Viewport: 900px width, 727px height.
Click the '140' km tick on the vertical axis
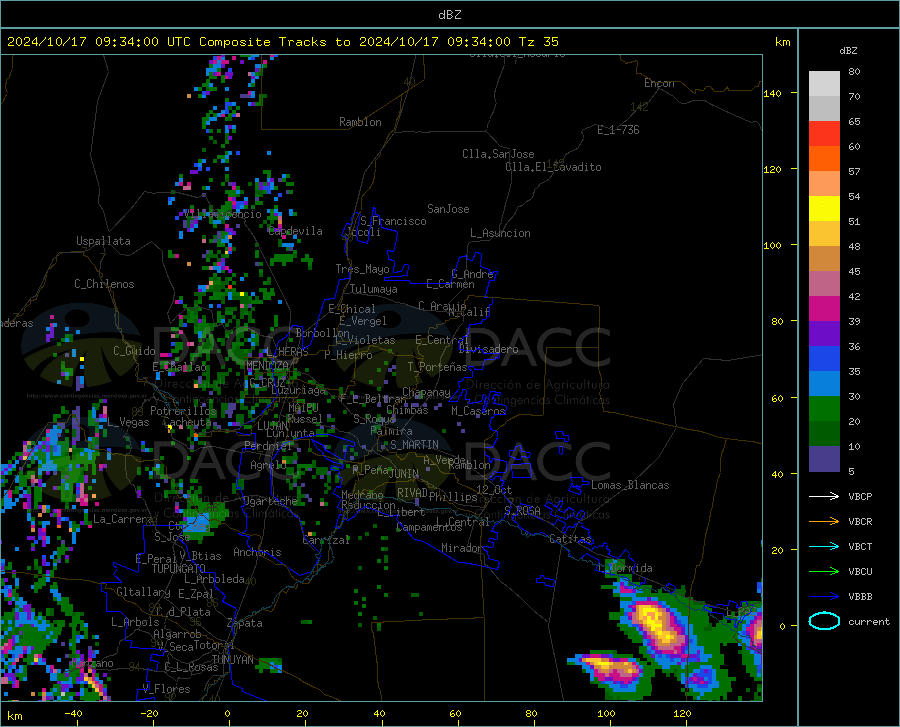772,93
